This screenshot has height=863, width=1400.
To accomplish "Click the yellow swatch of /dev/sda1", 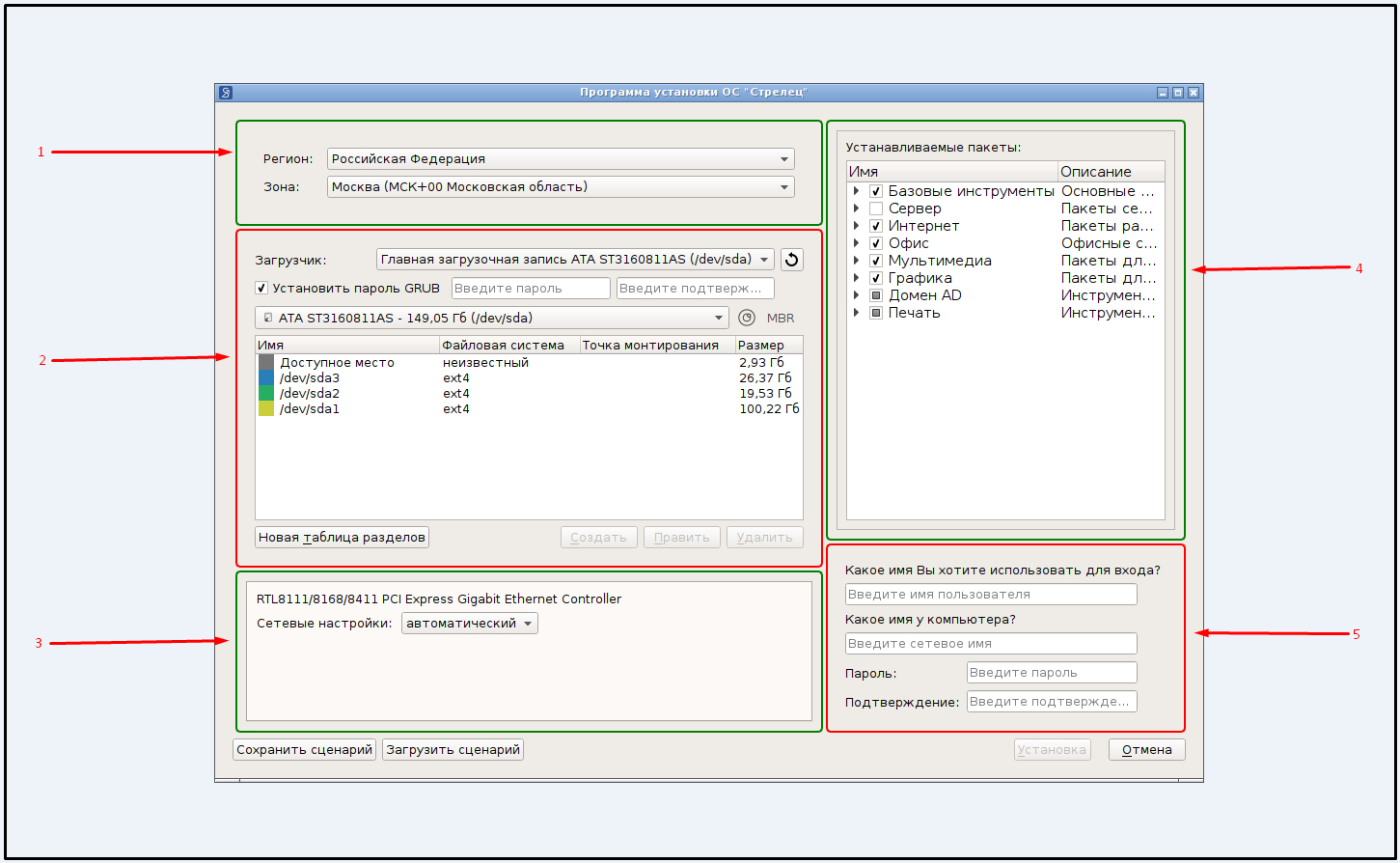I will (x=266, y=408).
